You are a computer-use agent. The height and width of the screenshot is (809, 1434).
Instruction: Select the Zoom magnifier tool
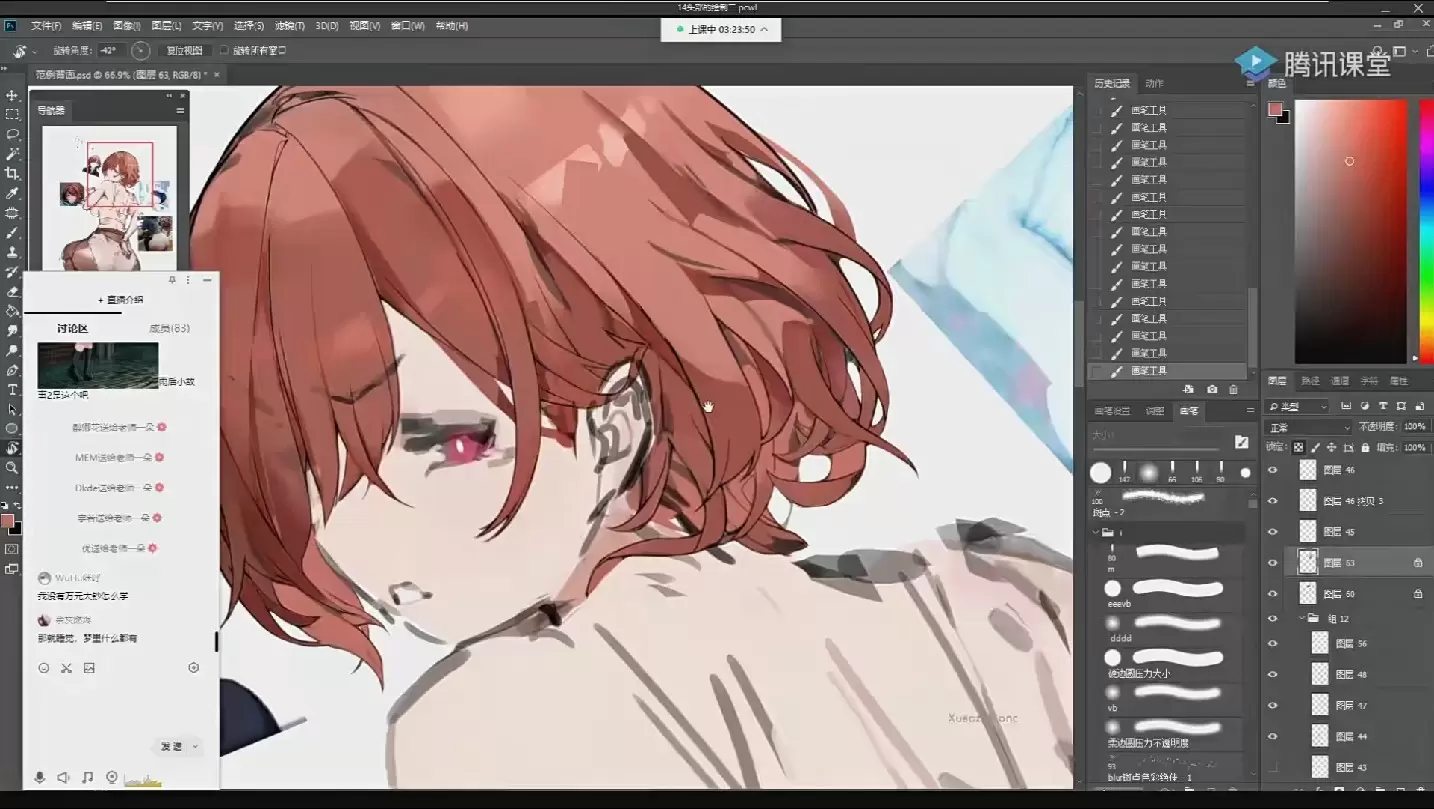tap(12, 467)
